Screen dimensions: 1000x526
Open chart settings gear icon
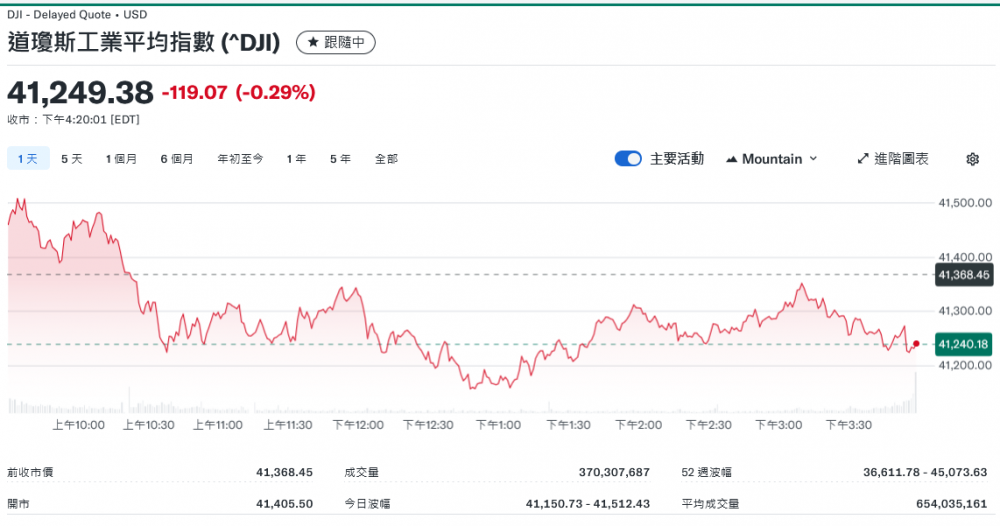972,159
